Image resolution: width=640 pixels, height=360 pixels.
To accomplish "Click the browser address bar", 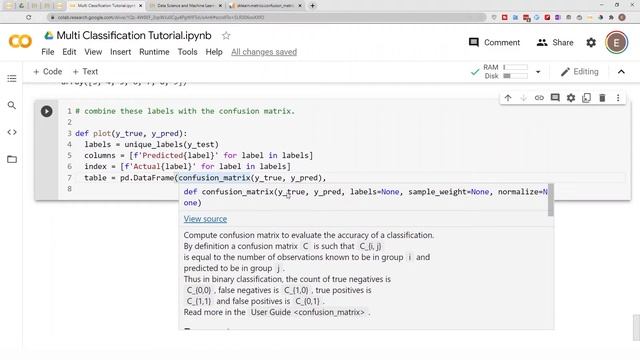I will click(265, 17).
